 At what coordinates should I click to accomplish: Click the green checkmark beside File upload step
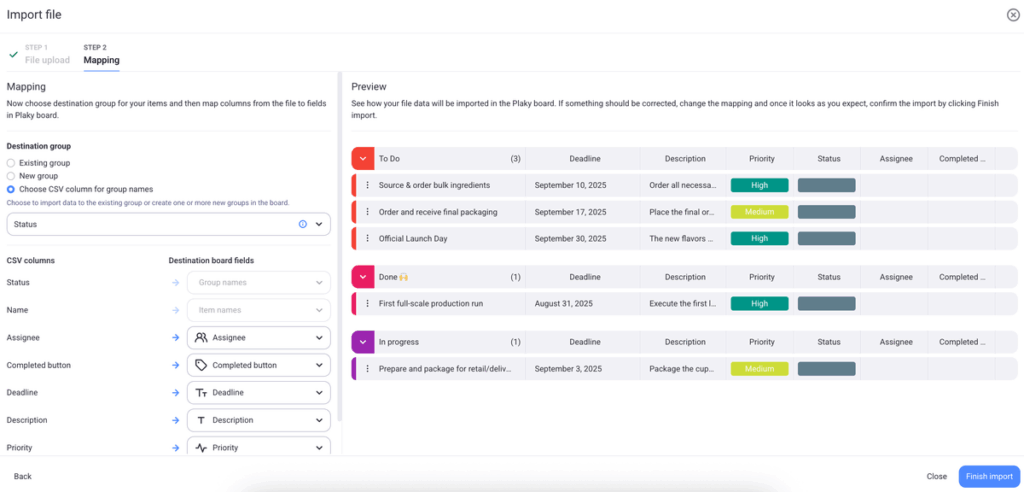(13, 54)
